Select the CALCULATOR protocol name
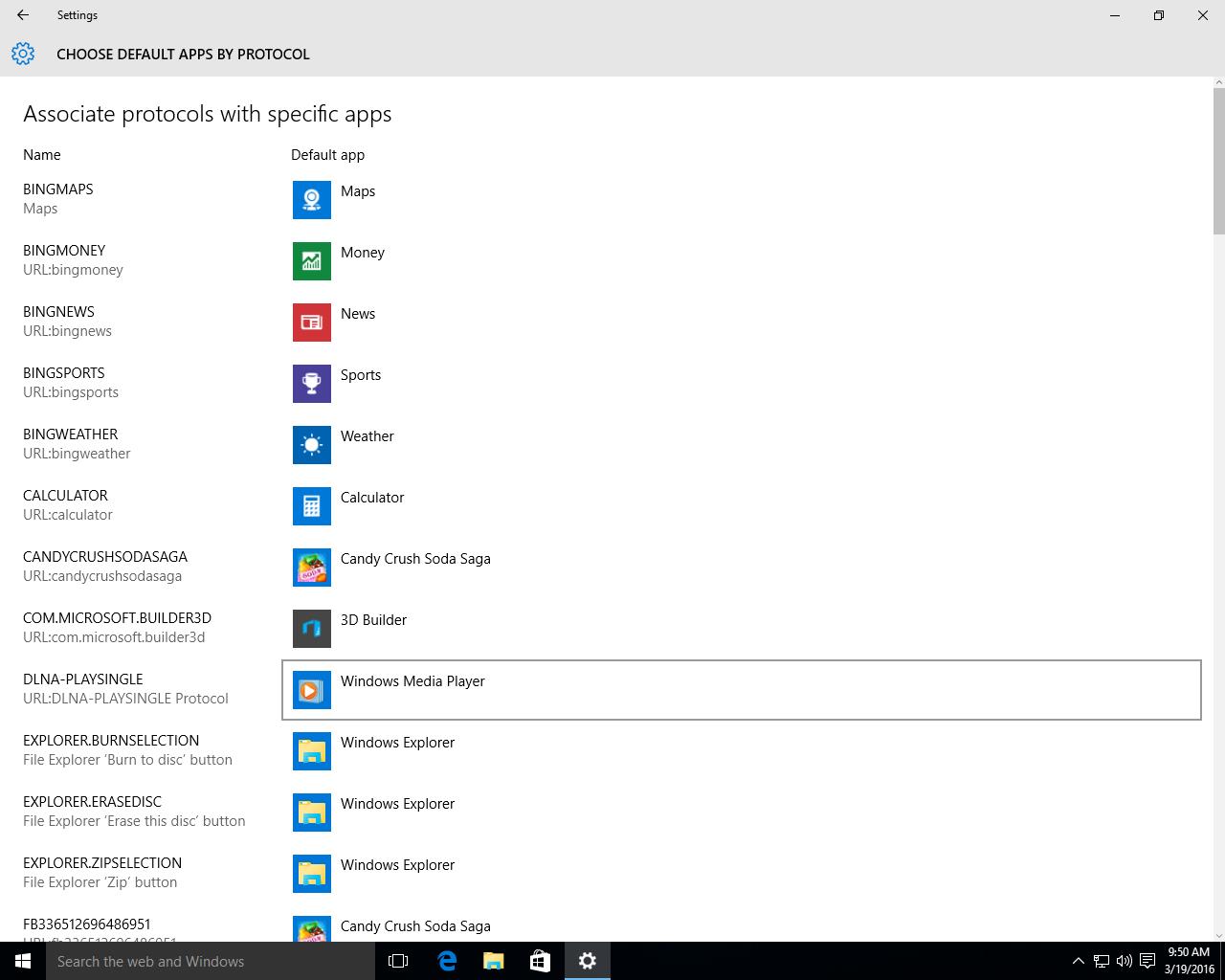The width and height of the screenshot is (1225, 980). click(x=65, y=496)
